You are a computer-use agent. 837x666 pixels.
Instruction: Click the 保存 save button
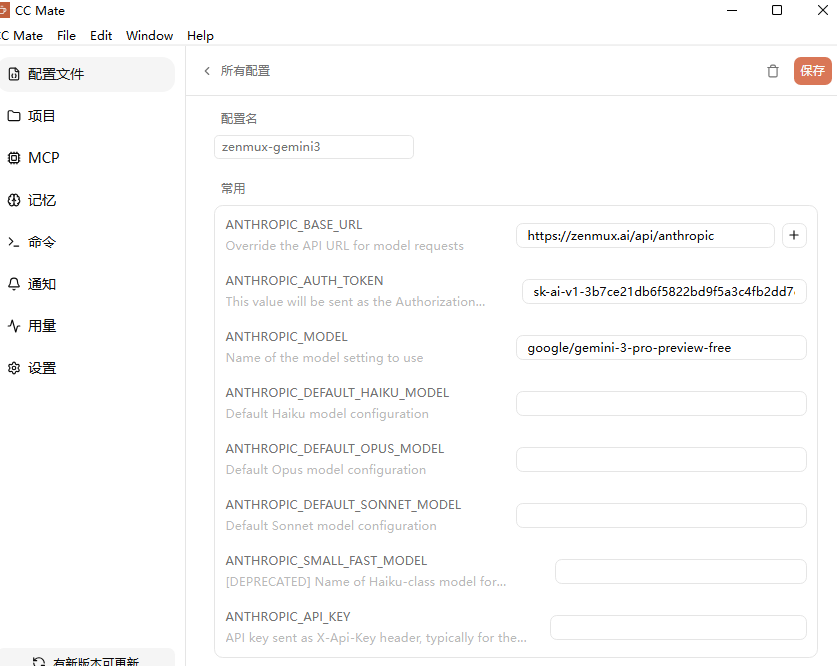(x=812, y=71)
